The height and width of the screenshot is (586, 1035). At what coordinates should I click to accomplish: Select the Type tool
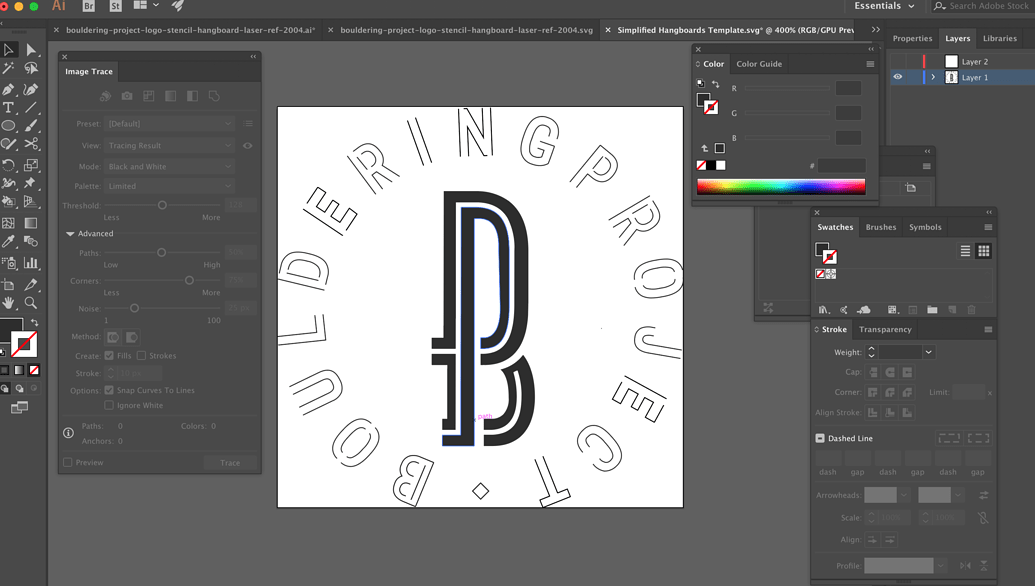10,107
